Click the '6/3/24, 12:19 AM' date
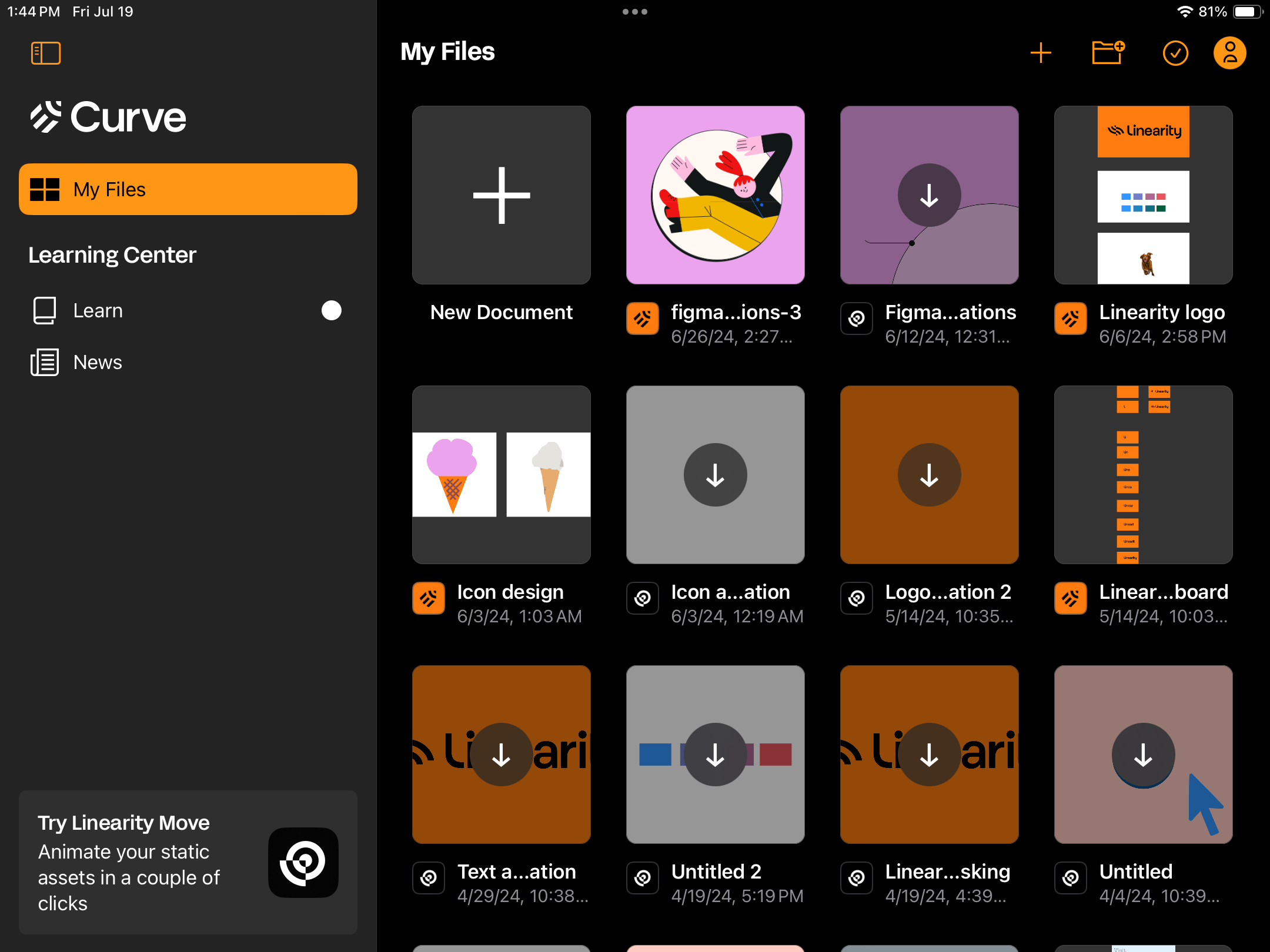1270x952 pixels. click(x=737, y=616)
